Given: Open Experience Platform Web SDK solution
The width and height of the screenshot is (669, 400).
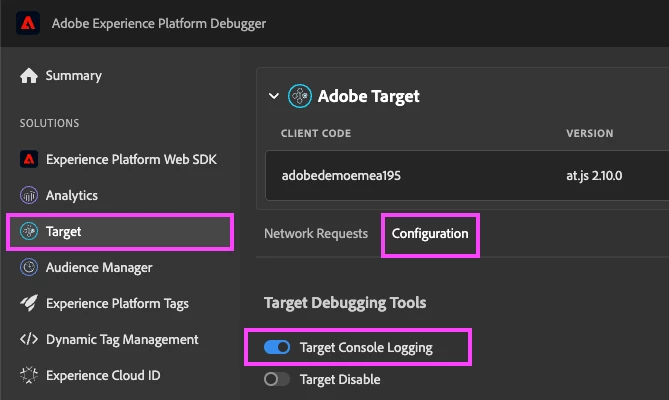Looking at the screenshot, I should coord(131,159).
